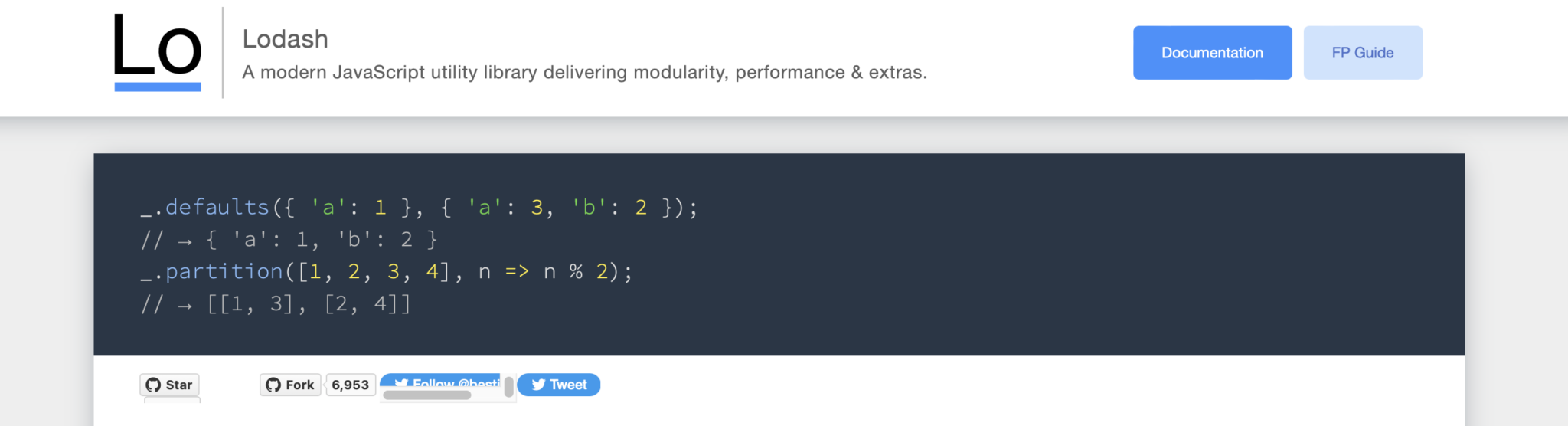Follow @bestiejs on Twitter
This screenshot has width=1568, height=426.
click(x=441, y=382)
